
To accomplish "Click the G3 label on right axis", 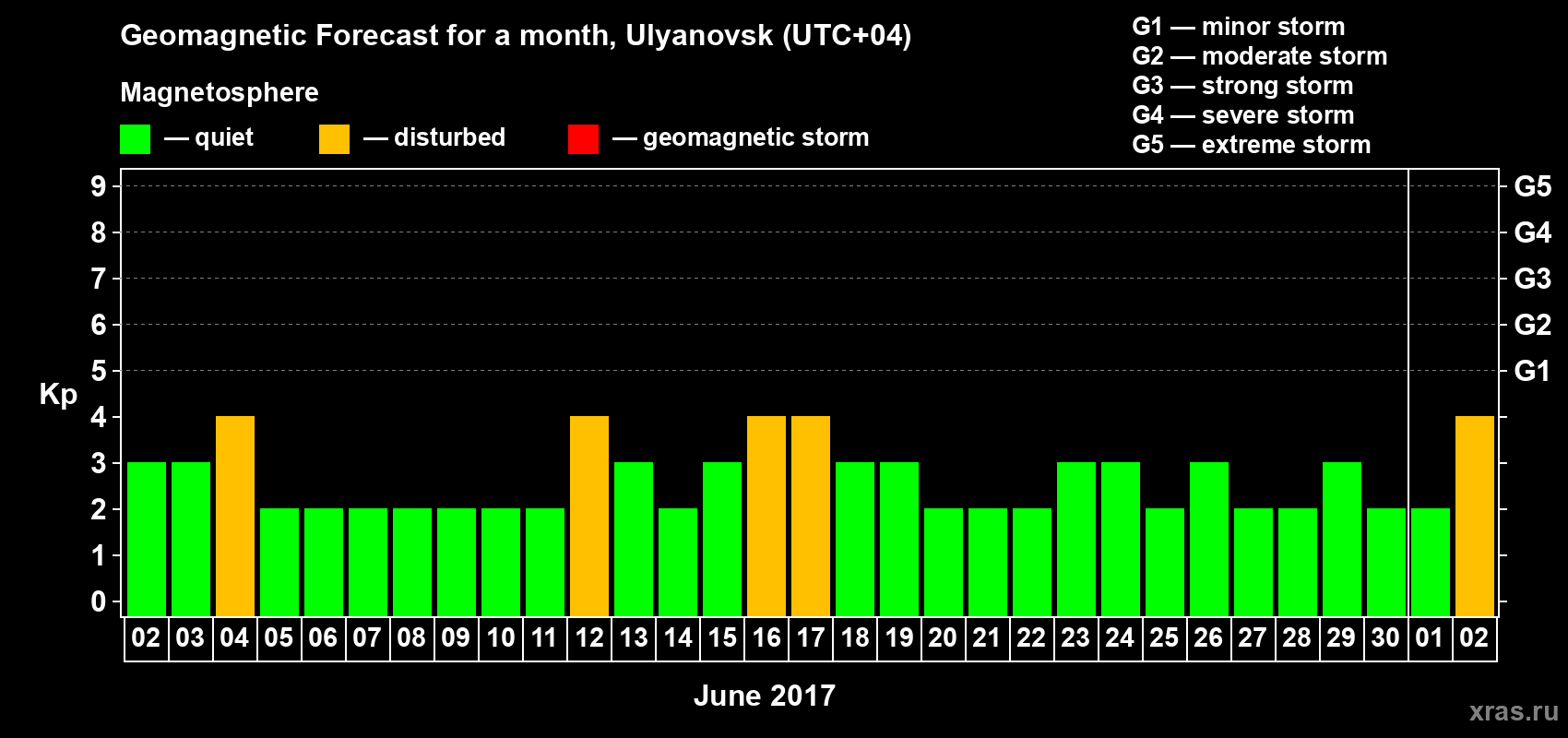I will (x=1533, y=279).
